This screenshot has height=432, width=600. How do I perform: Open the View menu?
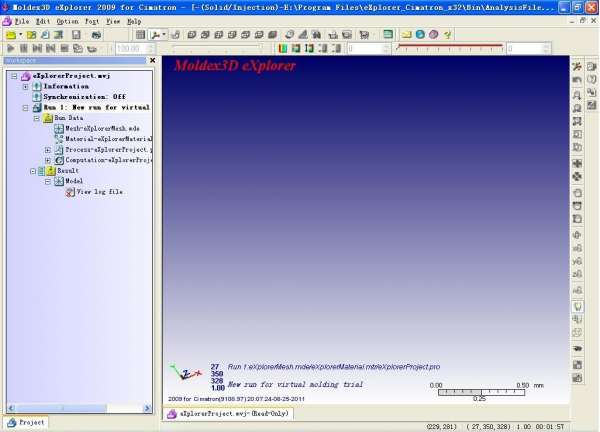[x=113, y=21]
